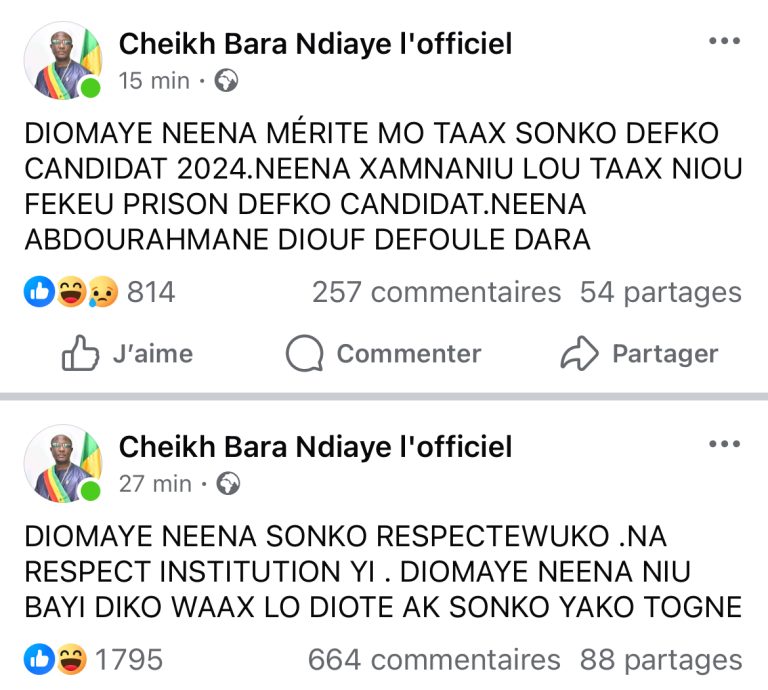
Task: Open the 1795 reactions count
Action: click(x=129, y=660)
